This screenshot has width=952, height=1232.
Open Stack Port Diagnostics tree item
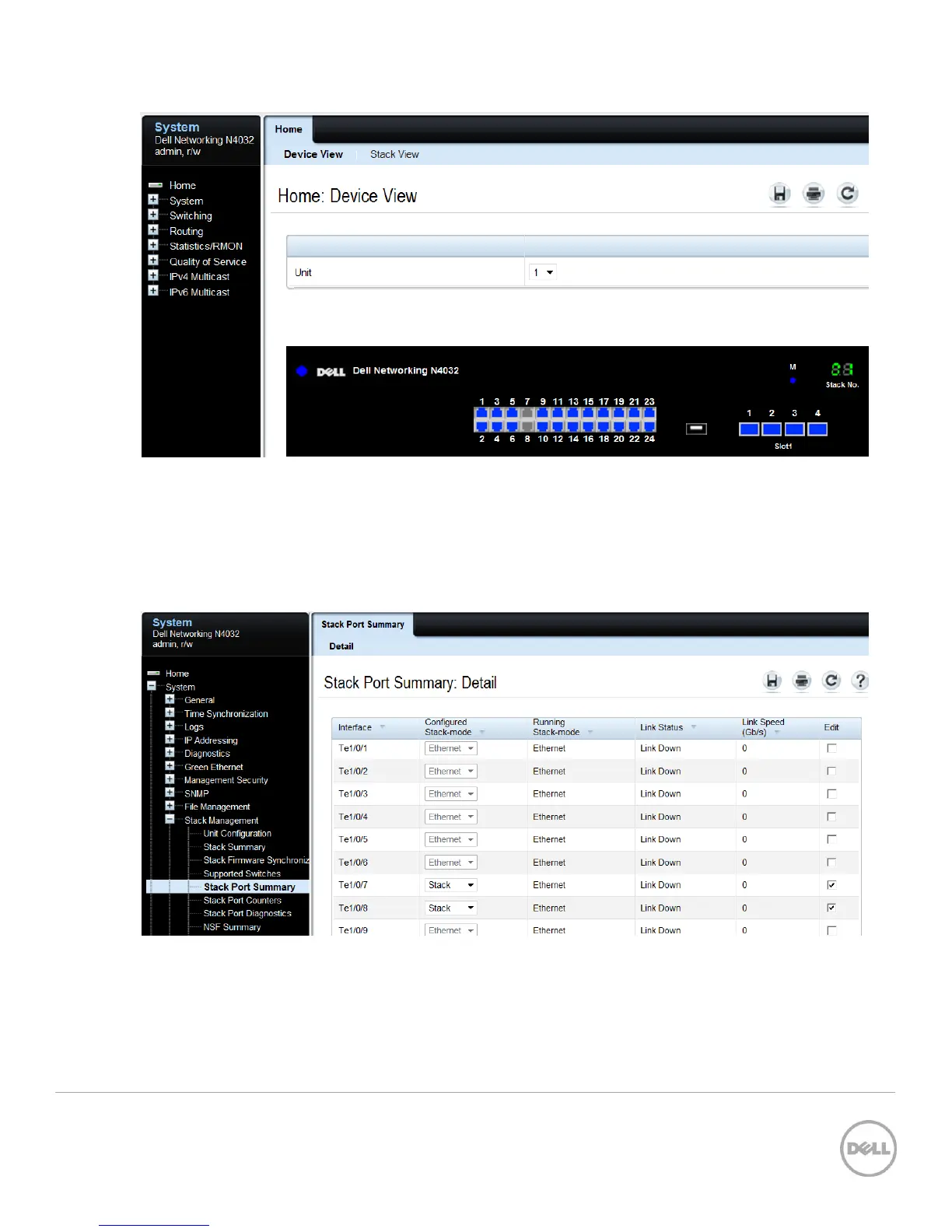pyautogui.click(x=247, y=914)
